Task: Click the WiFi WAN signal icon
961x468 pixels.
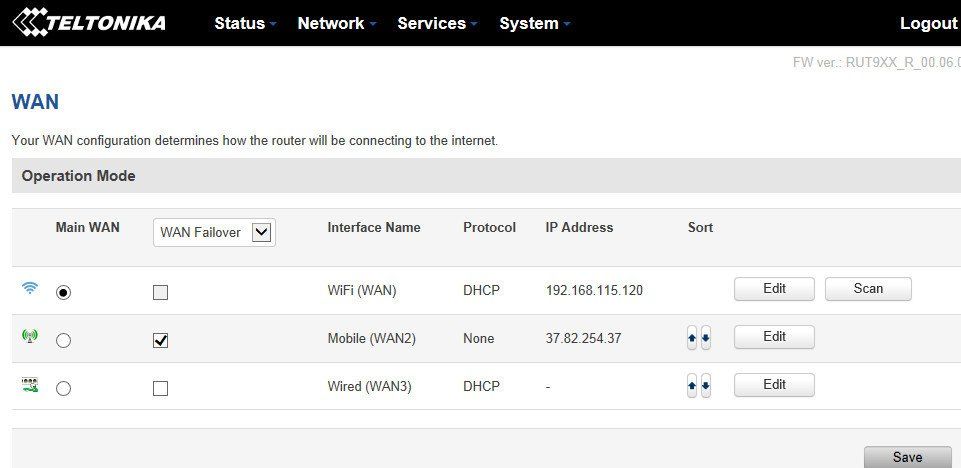Action: [30, 289]
